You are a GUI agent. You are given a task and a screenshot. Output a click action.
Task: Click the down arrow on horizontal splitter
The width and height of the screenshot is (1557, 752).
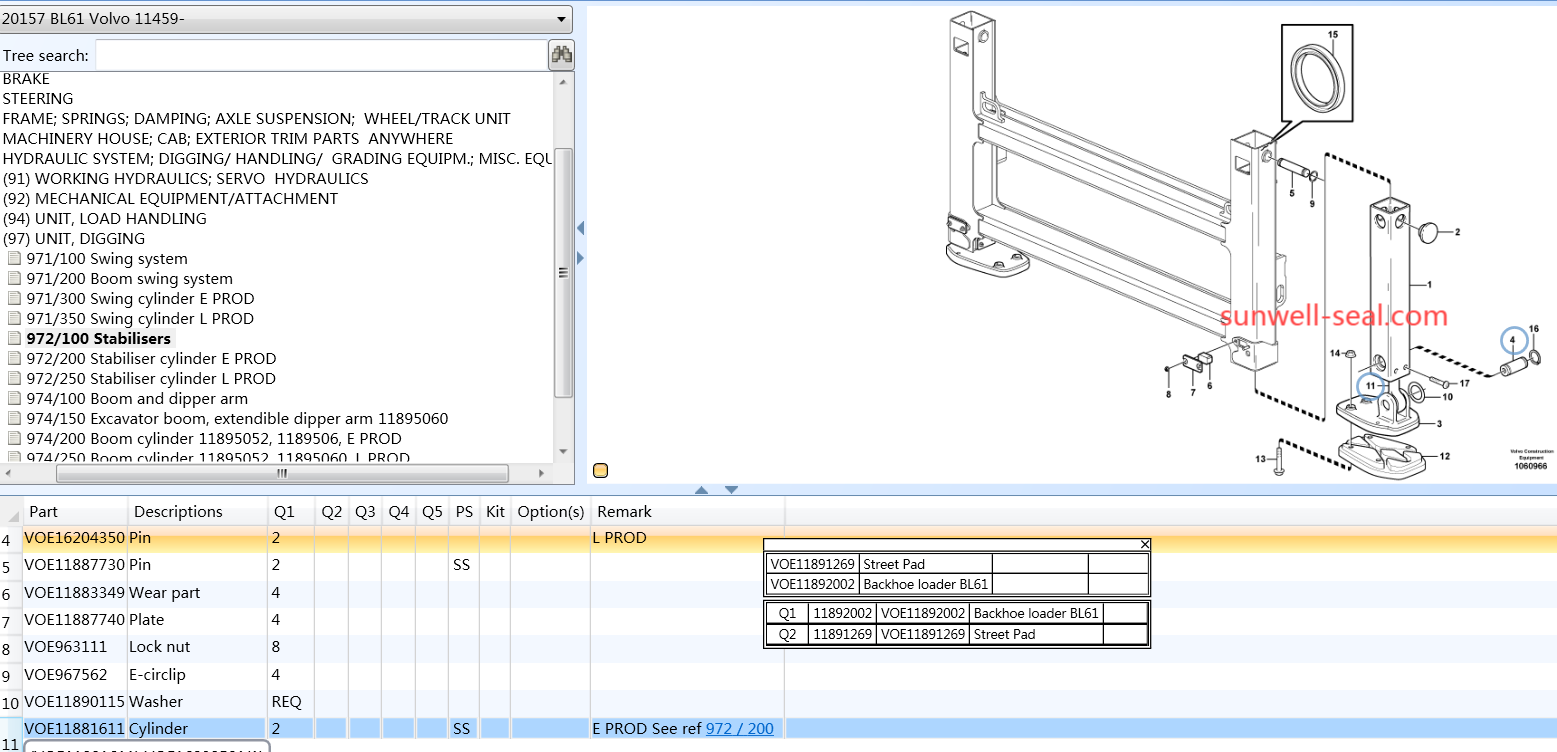[x=731, y=490]
